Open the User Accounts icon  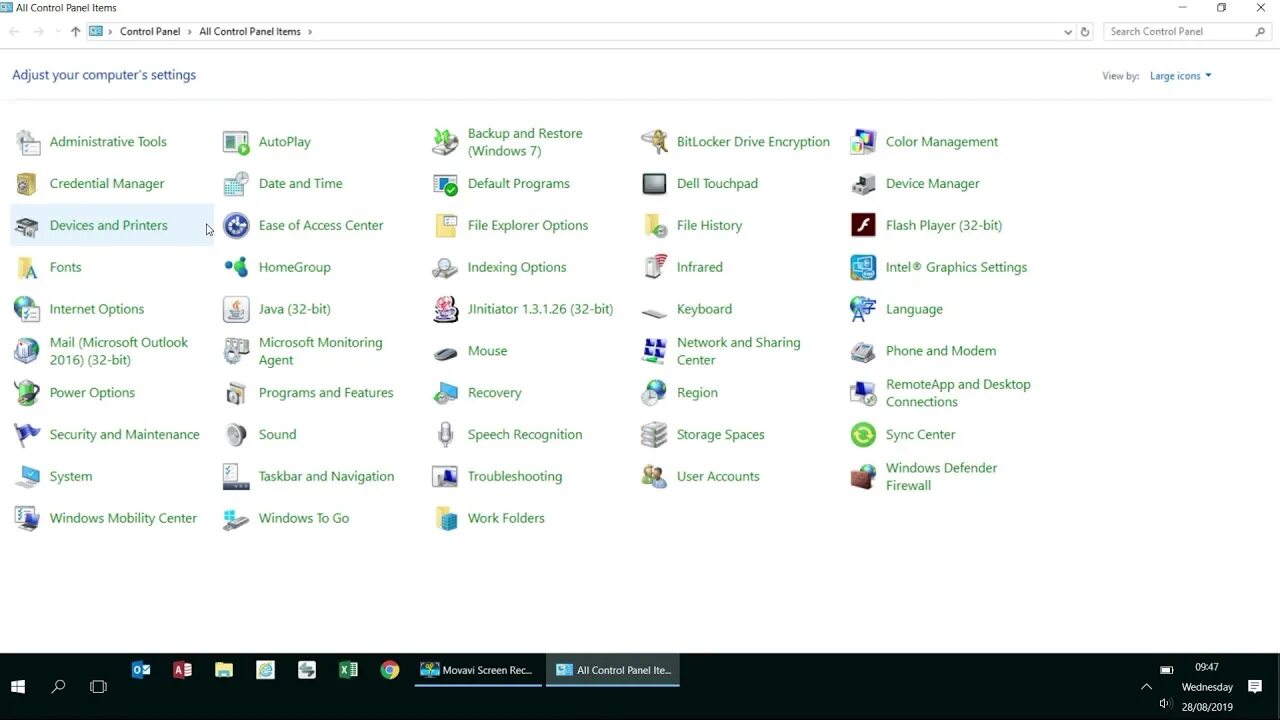tap(654, 477)
